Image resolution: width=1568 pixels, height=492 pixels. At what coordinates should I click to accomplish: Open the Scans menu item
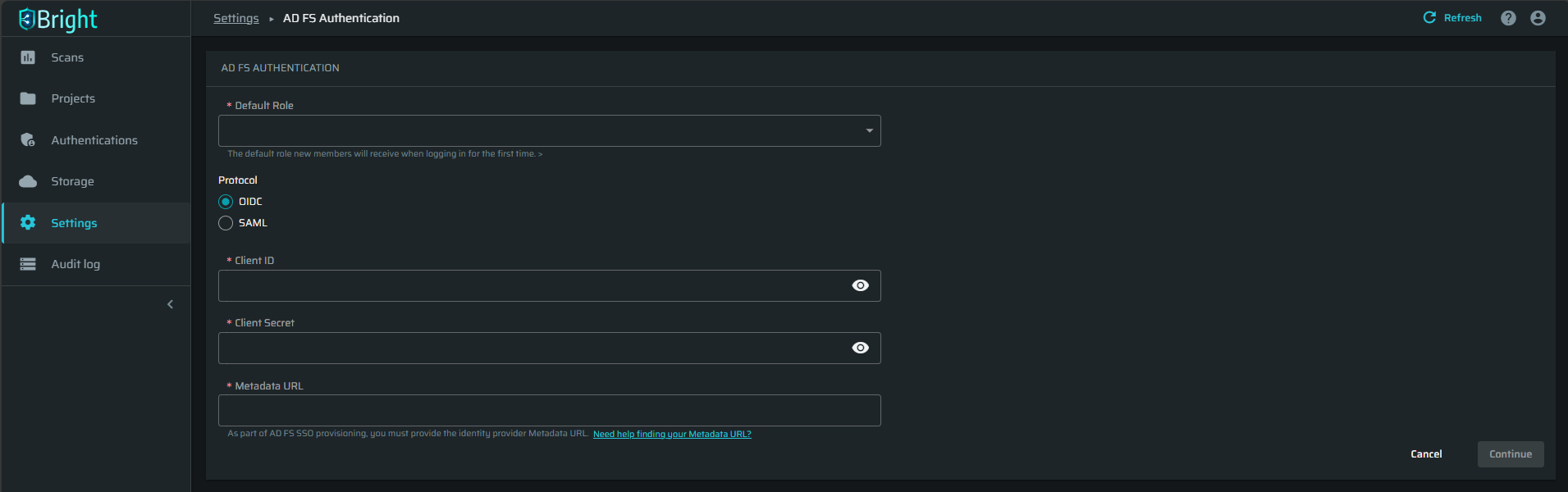96,57
